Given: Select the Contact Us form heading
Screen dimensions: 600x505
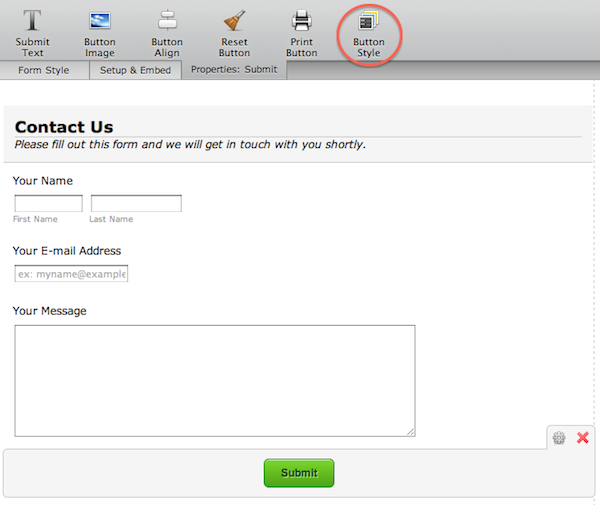Looking at the screenshot, I should click(x=64, y=127).
